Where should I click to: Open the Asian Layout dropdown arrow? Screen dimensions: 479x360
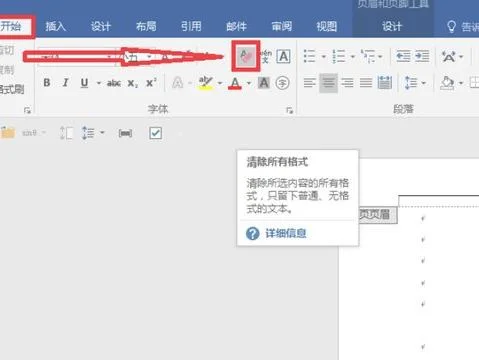pyautogui.click(x=461, y=57)
